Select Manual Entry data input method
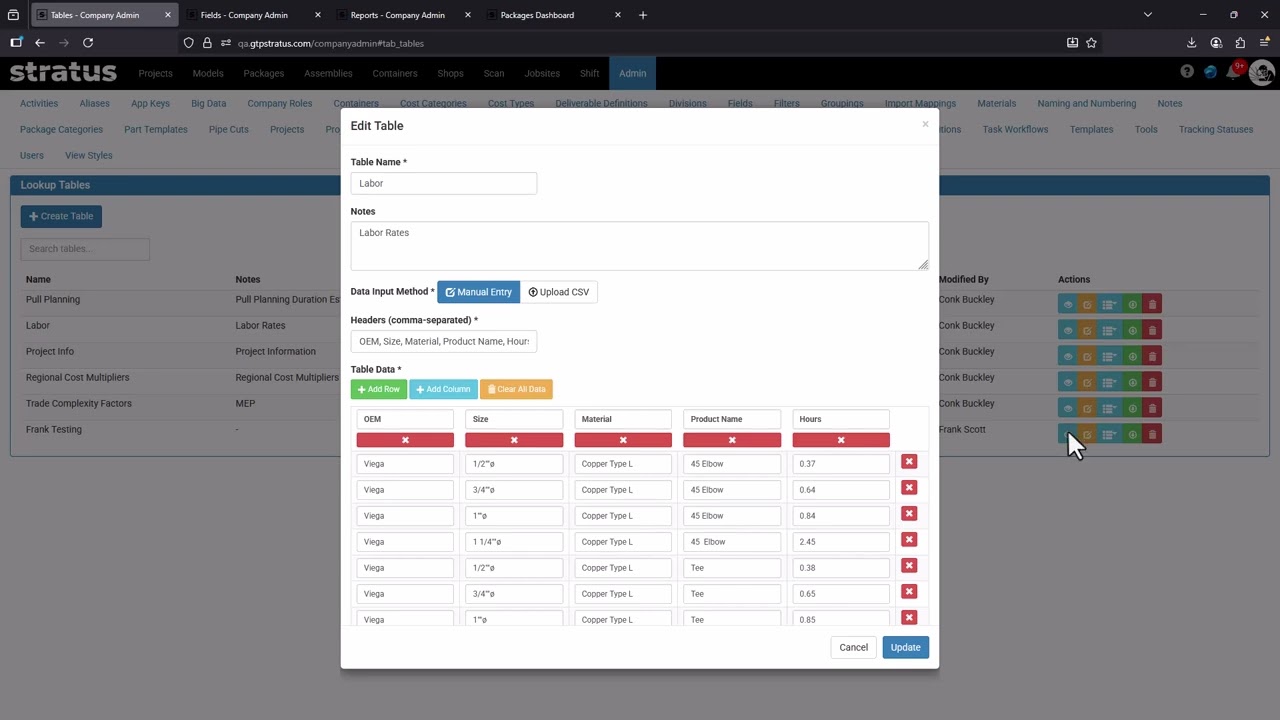This screenshot has height=720, width=1280. pyautogui.click(x=479, y=292)
